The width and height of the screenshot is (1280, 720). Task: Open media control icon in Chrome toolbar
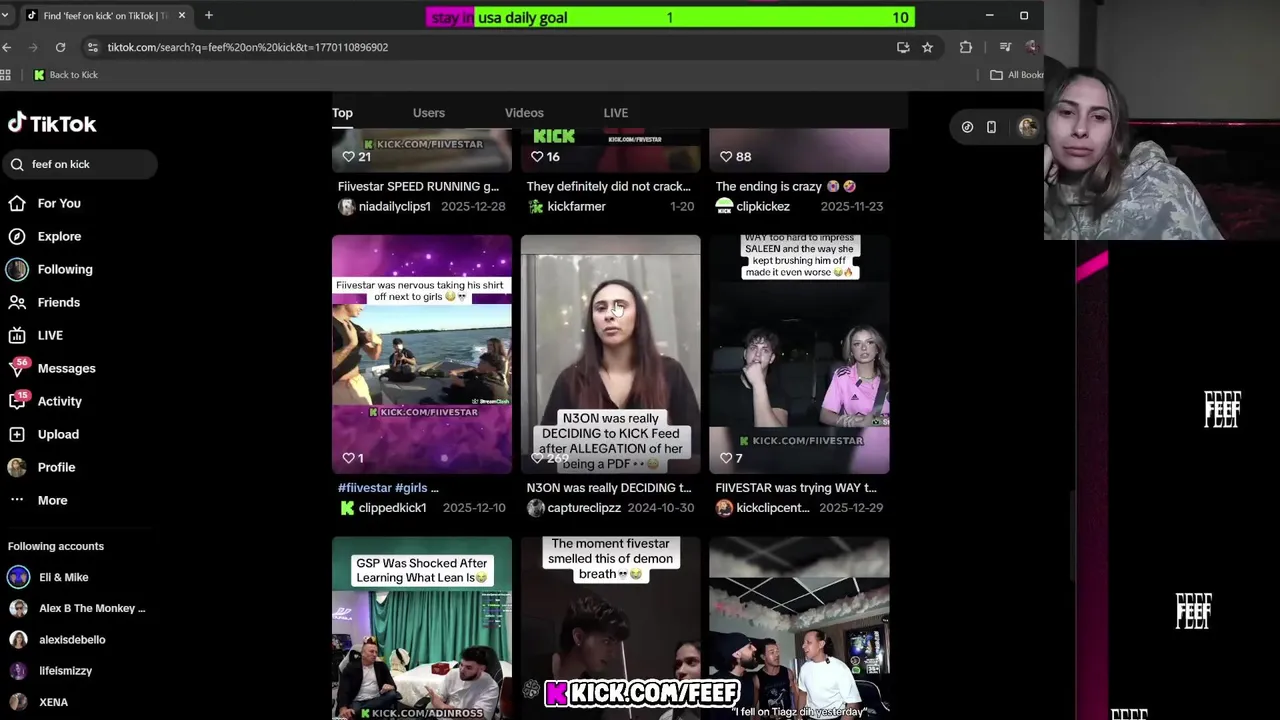tap(1006, 47)
